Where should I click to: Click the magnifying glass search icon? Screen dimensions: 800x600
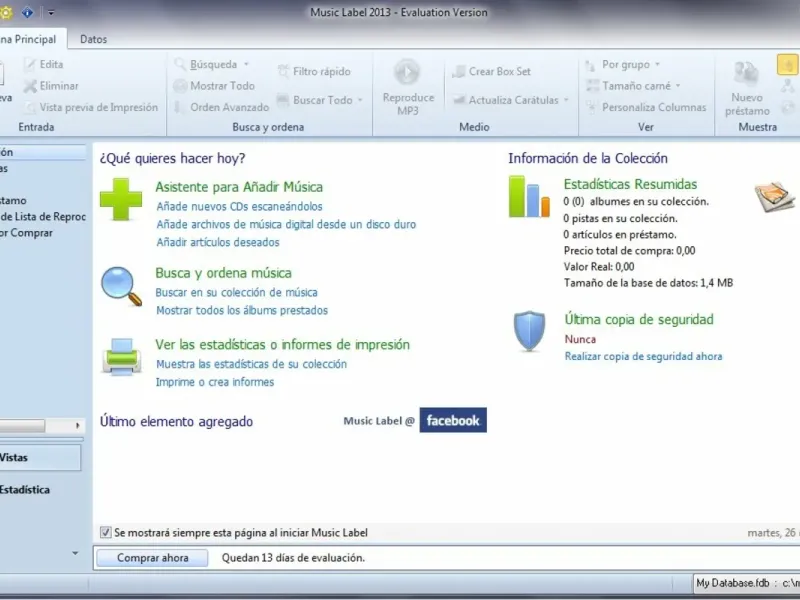pyautogui.click(x=121, y=286)
